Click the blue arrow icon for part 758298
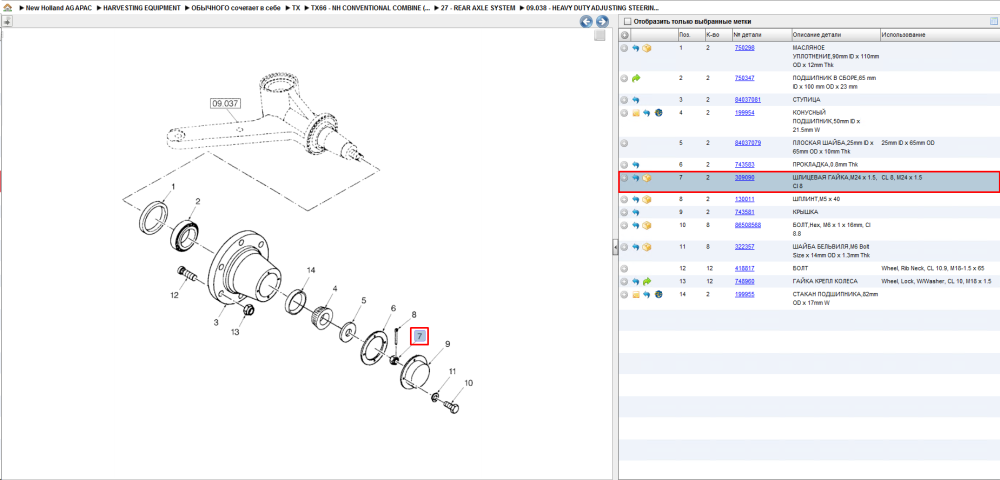1000x480 pixels. pyautogui.click(x=636, y=48)
